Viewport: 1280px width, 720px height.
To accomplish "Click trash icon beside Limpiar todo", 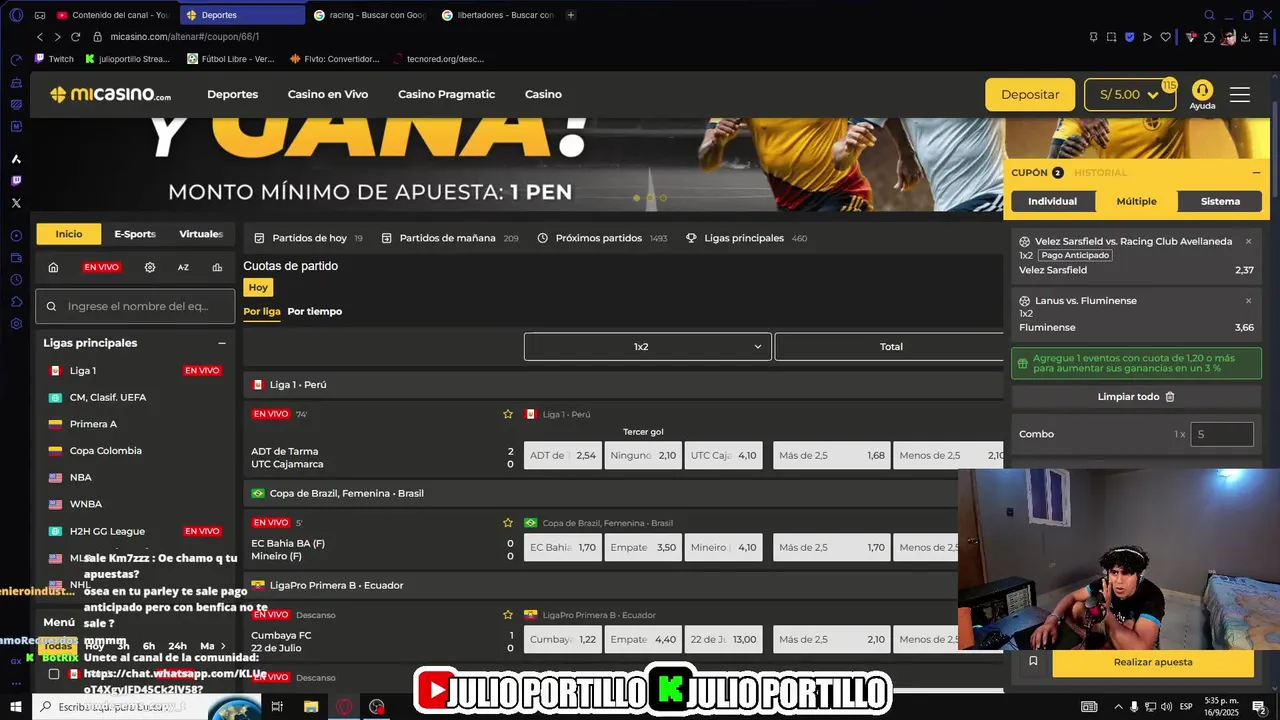I will pos(1170,397).
